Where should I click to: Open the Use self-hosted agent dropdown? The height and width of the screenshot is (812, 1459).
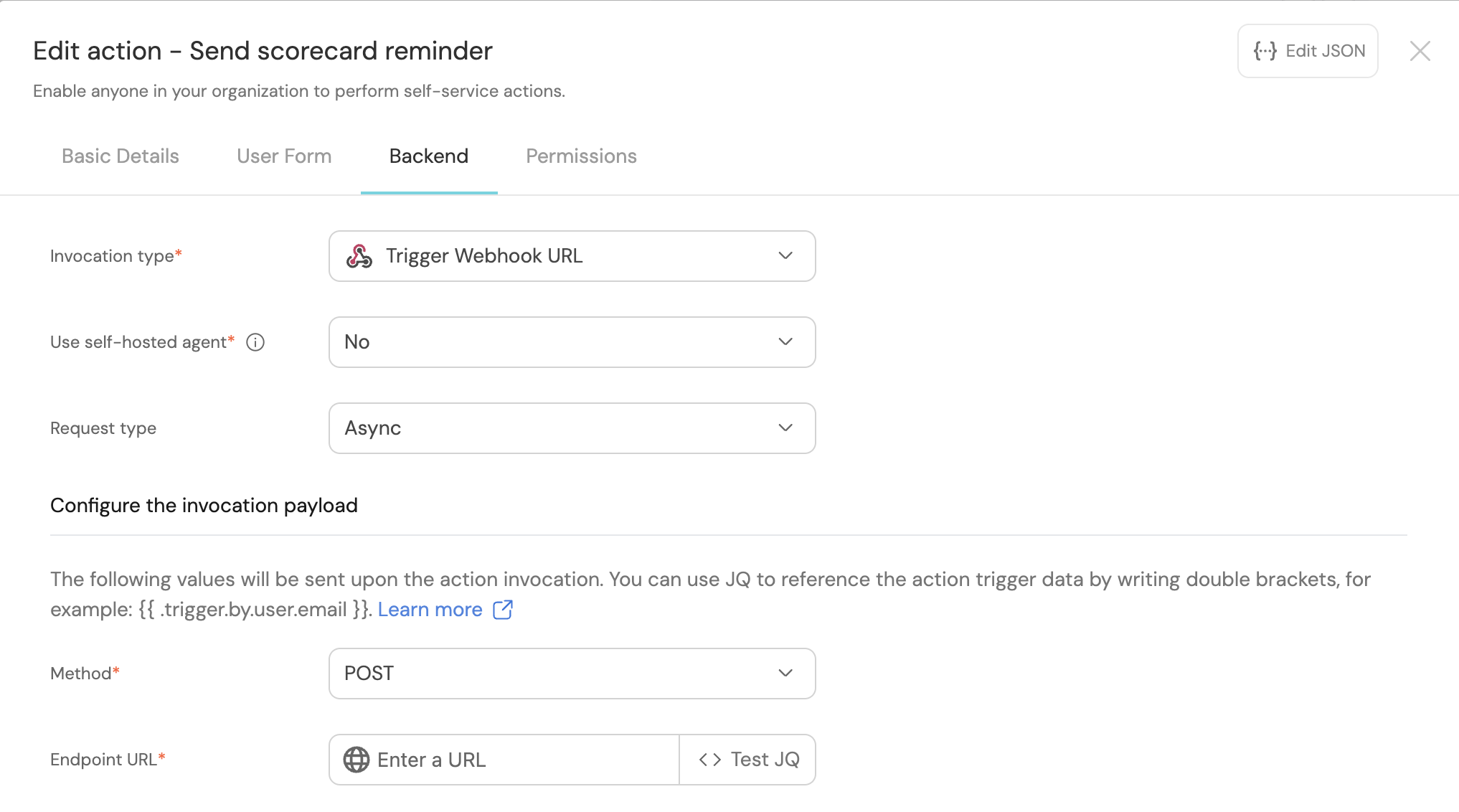[572, 342]
